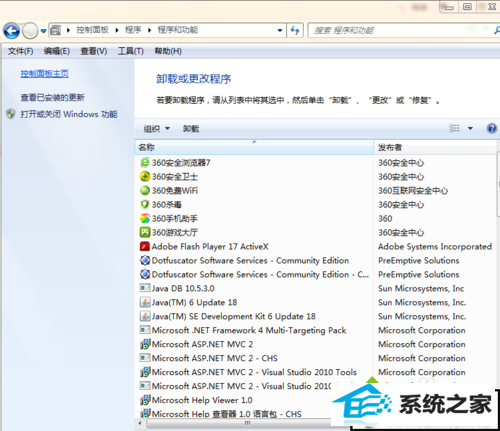Click publisher 360 for 360手机助手
Screen dimensions: 500x431
385,219
